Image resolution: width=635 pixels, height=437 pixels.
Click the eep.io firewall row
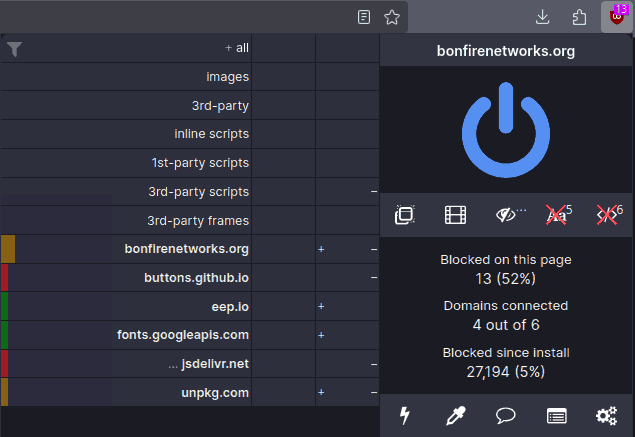(126, 307)
